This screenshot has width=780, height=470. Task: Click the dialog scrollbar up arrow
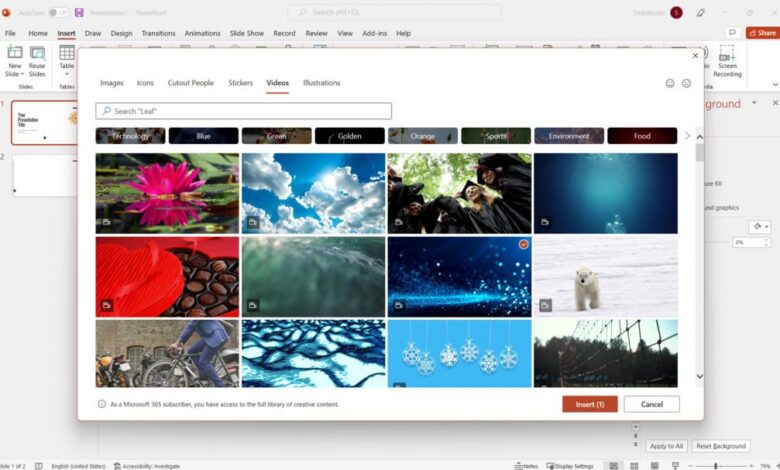click(x=699, y=137)
